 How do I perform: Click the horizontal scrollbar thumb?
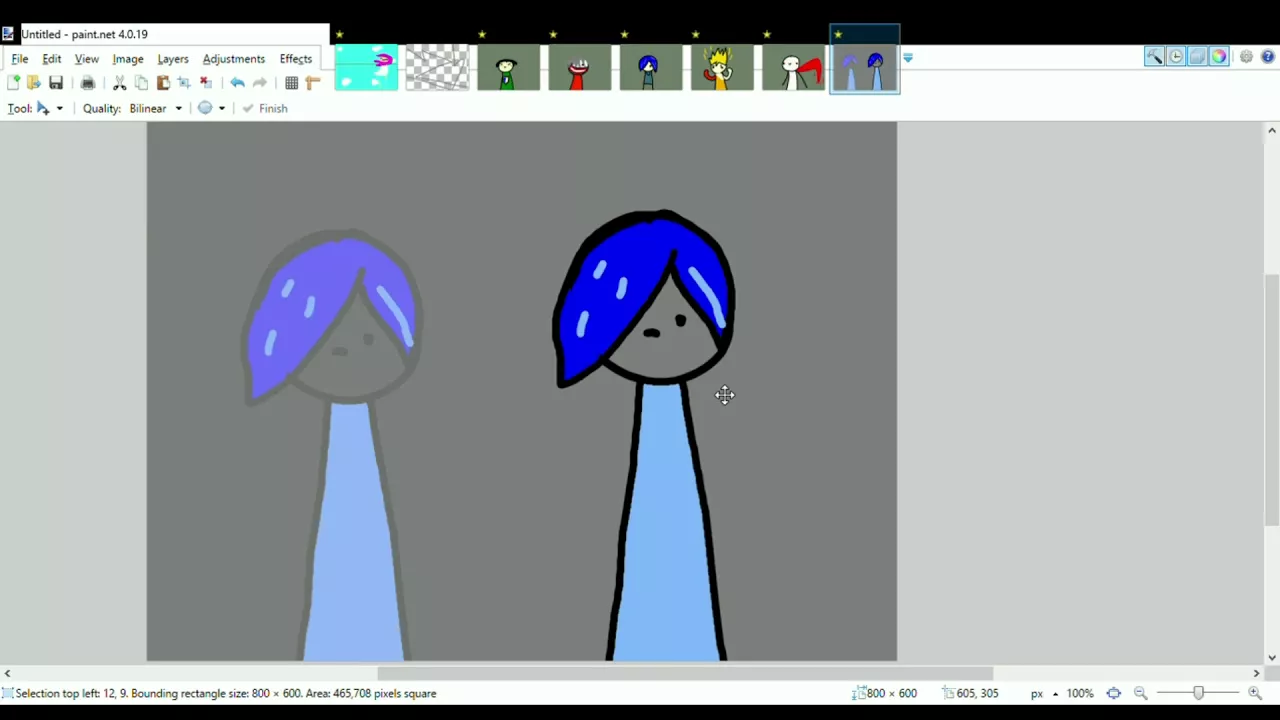tap(685, 673)
